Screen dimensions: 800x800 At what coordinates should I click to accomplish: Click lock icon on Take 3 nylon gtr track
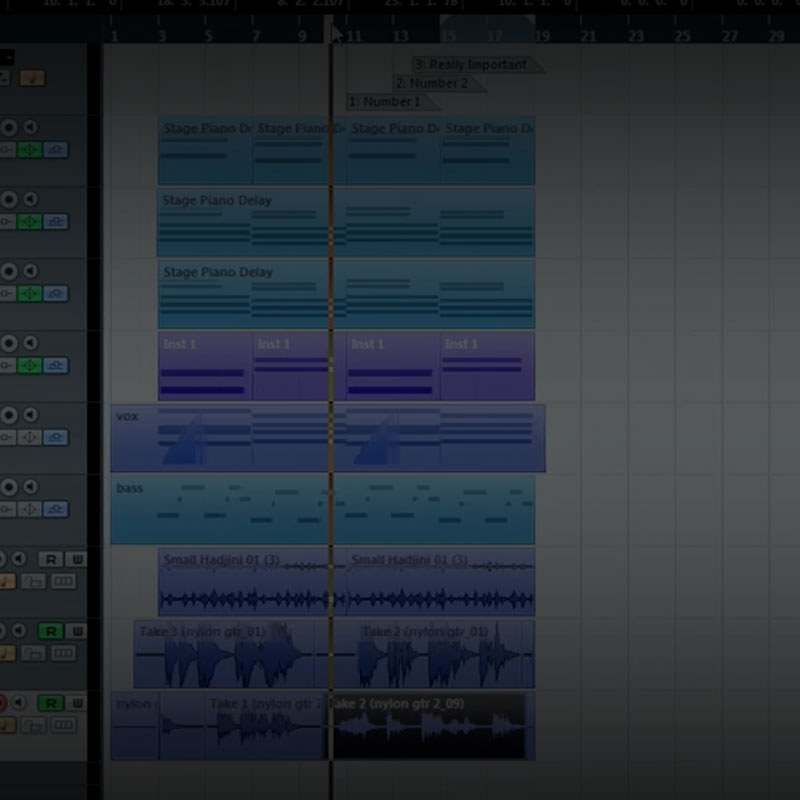point(33,653)
